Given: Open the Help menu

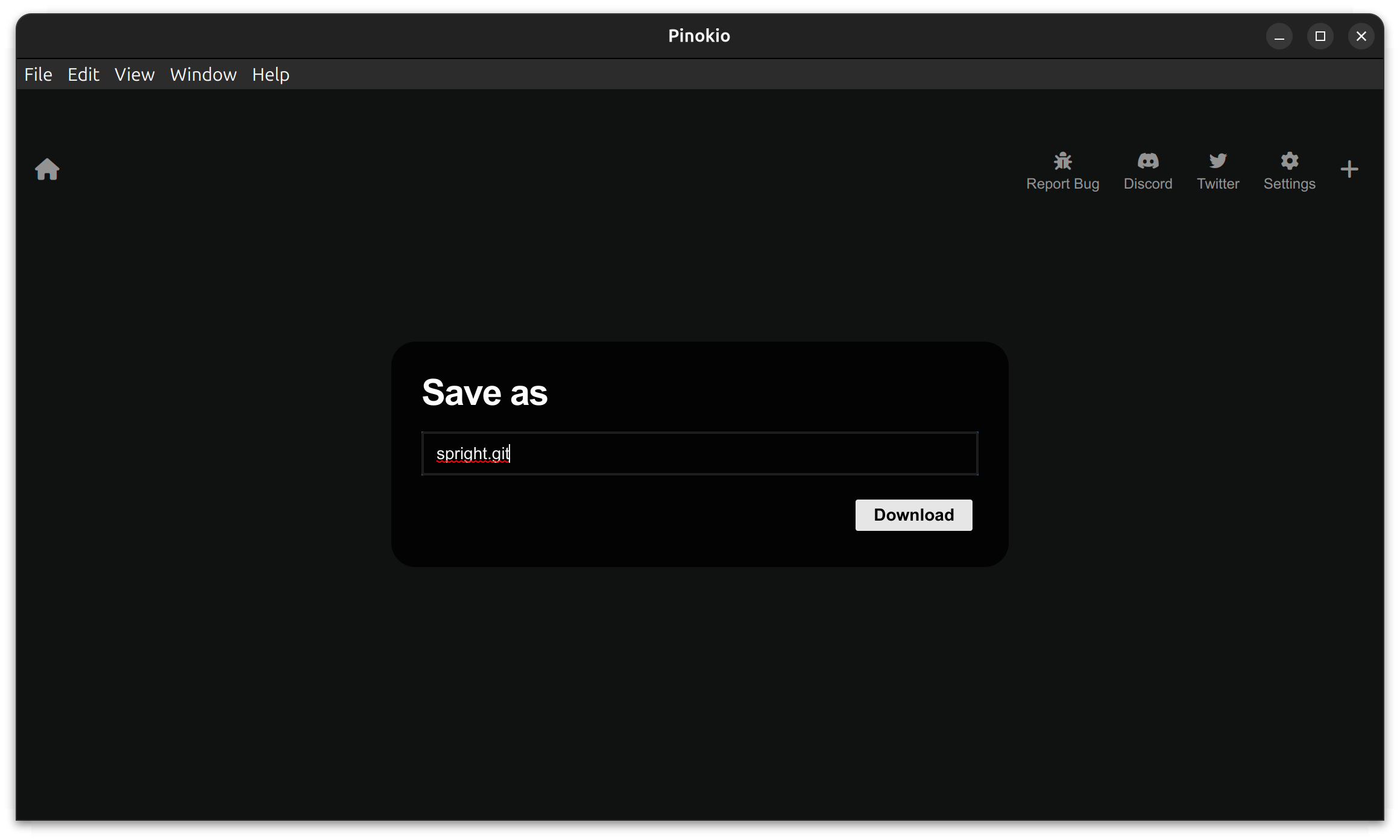Looking at the screenshot, I should [270, 74].
